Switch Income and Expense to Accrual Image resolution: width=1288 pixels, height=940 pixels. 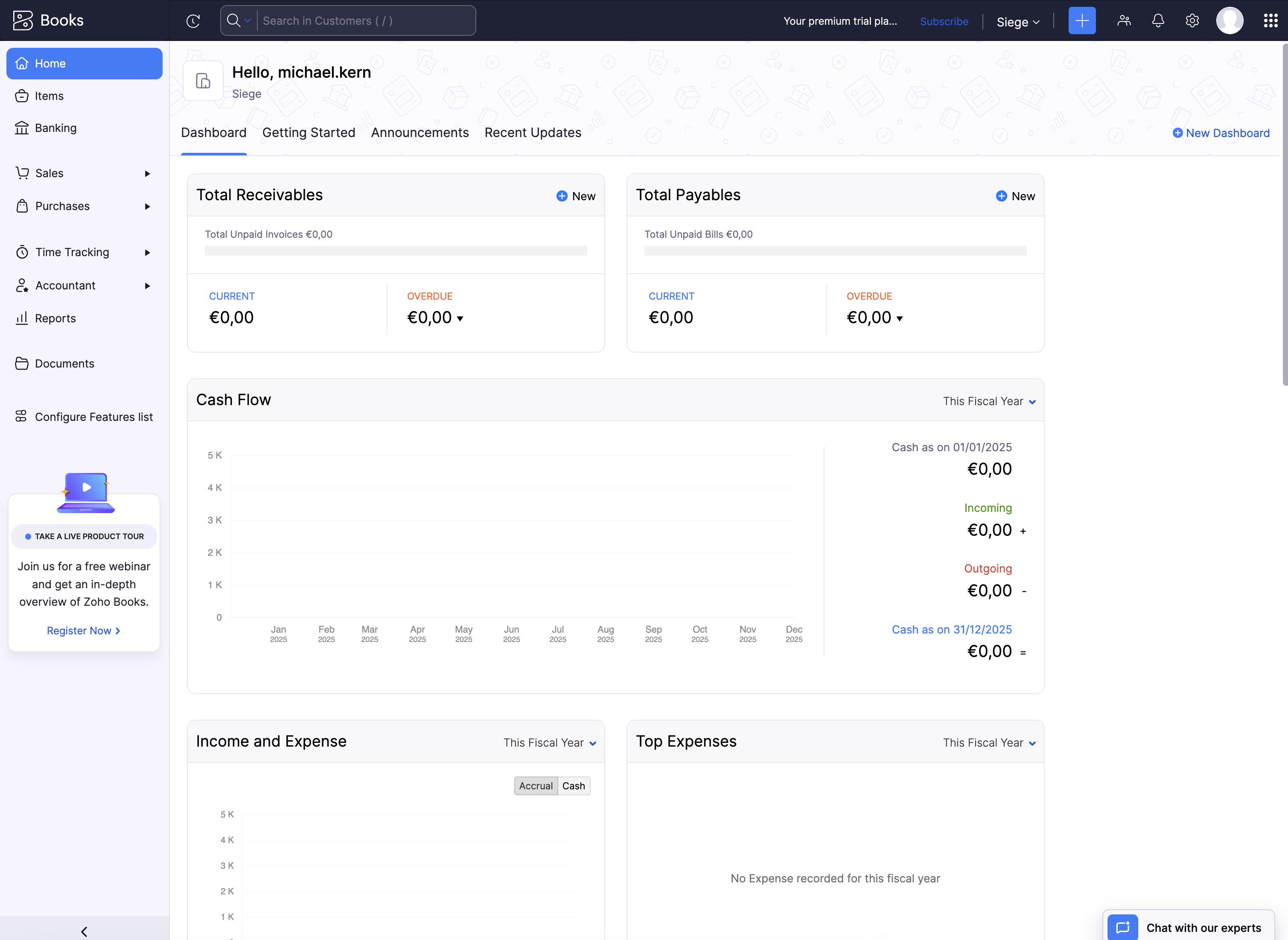tap(535, 786)
